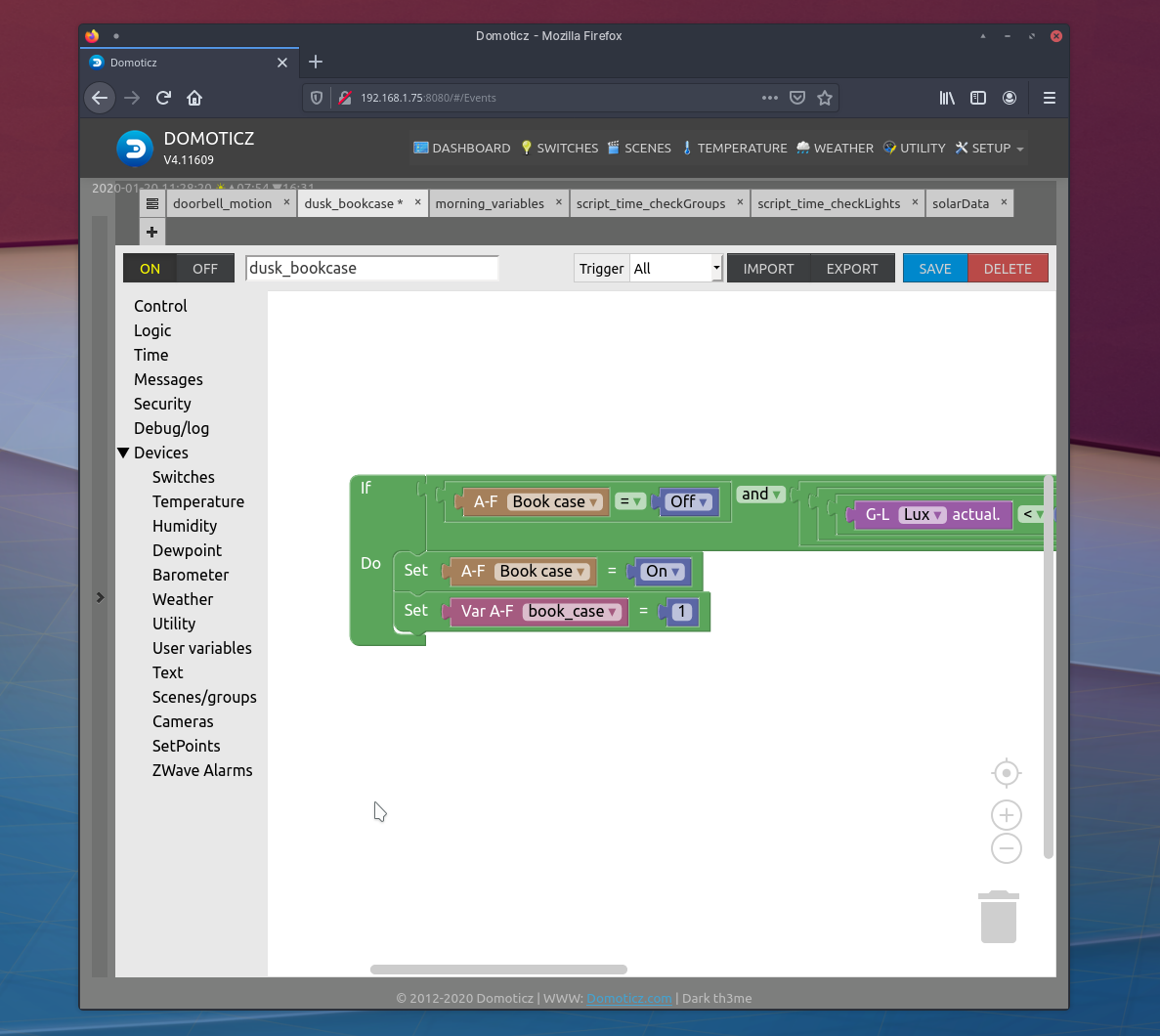1160x1036 pixels.
Task: Open Utility using its globe icon
Action: [887, 148]
